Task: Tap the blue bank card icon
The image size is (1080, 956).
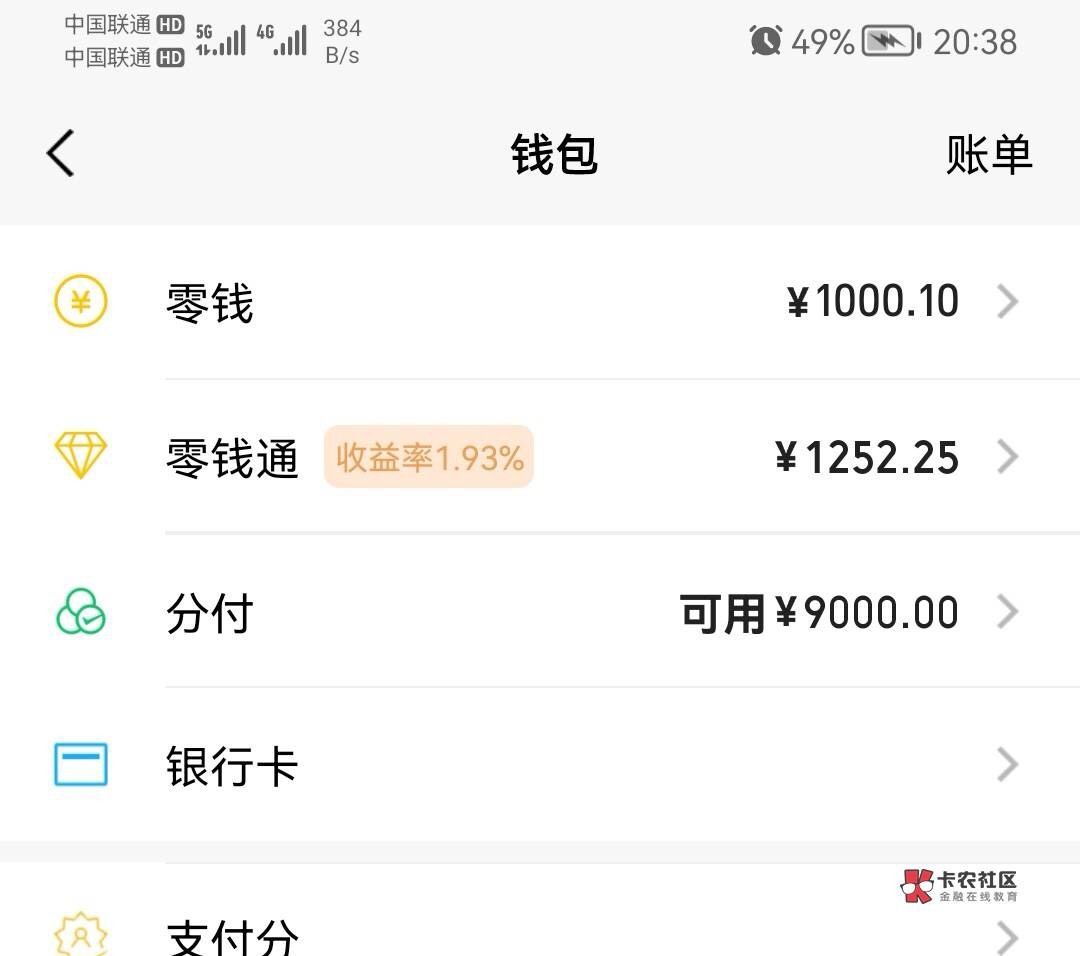Action: pyautogui.click(x=80, y=765)
